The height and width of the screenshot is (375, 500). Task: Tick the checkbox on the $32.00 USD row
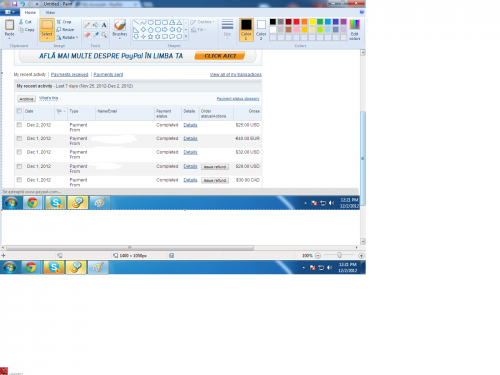[19, 152]
